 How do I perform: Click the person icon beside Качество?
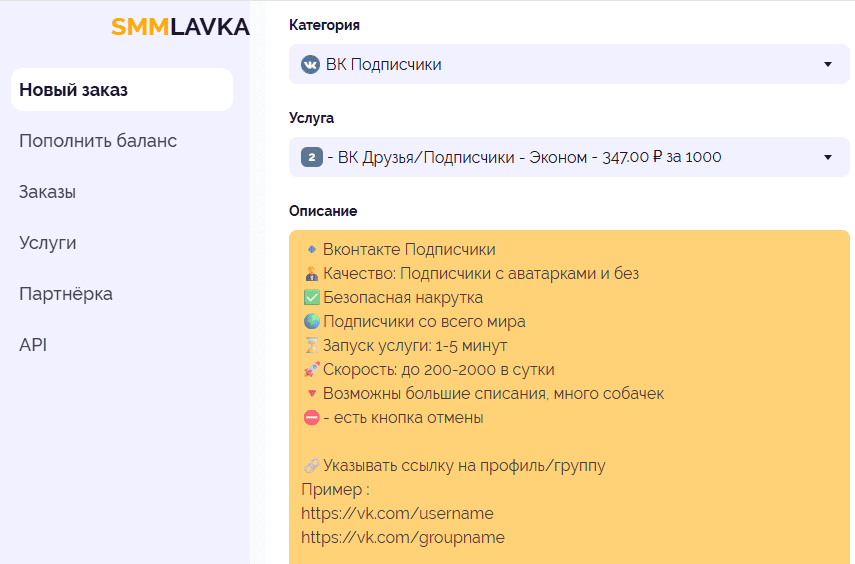(x=311, y=273)
